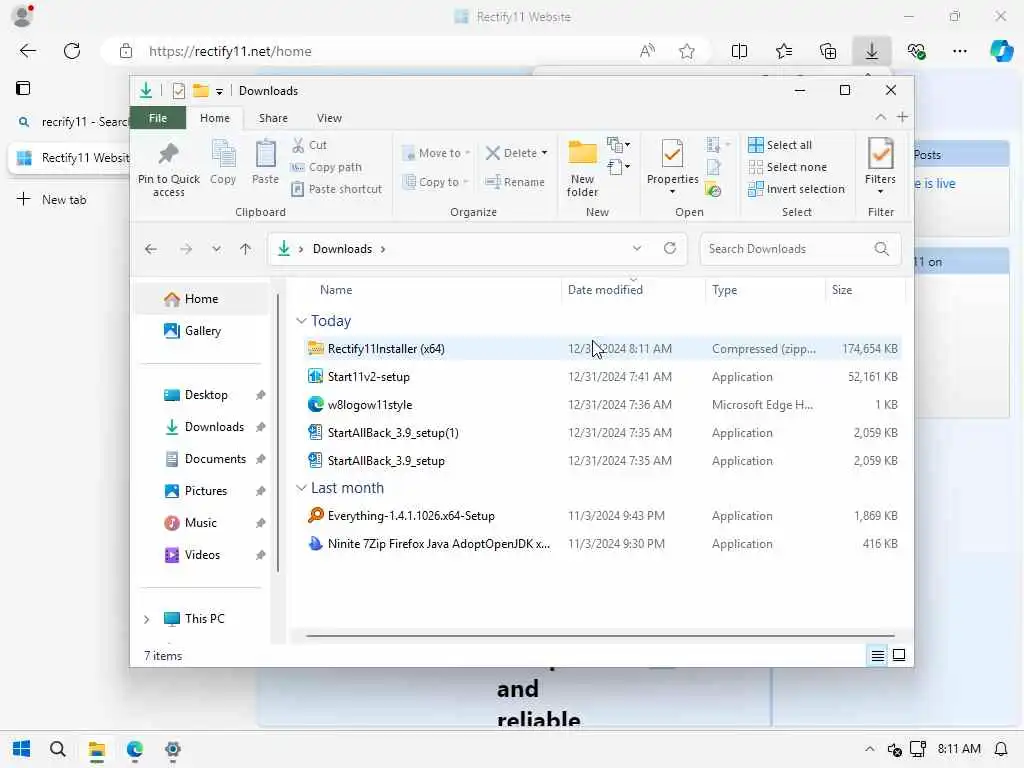Refresh the Edge browser page
The height and width of the screenshot is (768, 1024).
[x=72, y=51]
